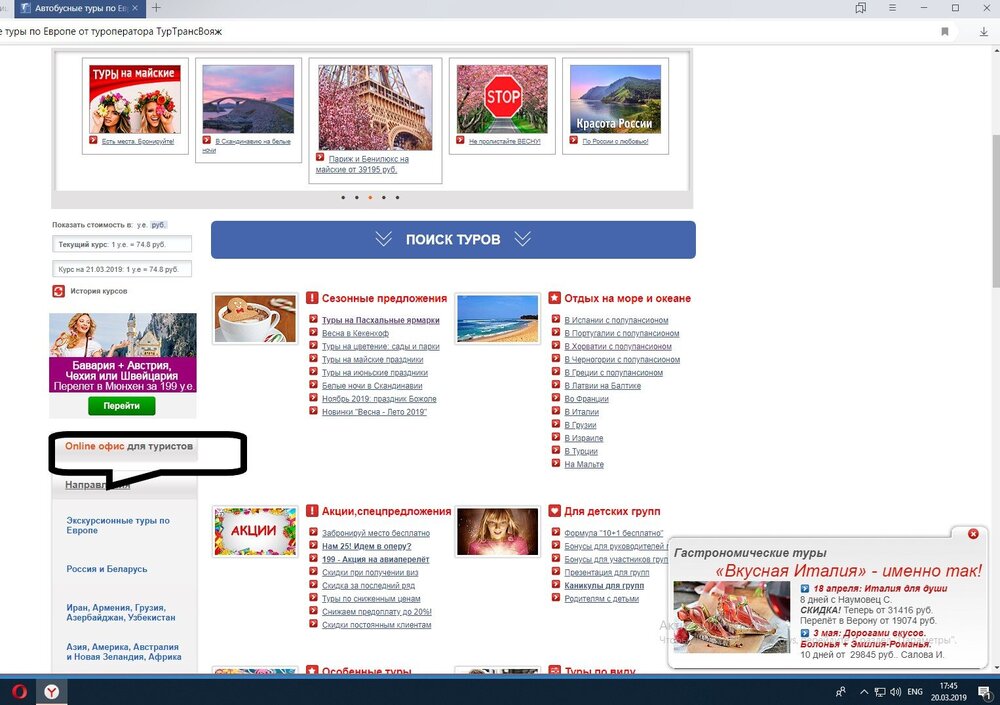
Task: Open Yandex browser from the taskbar
Action: (51, 691)
